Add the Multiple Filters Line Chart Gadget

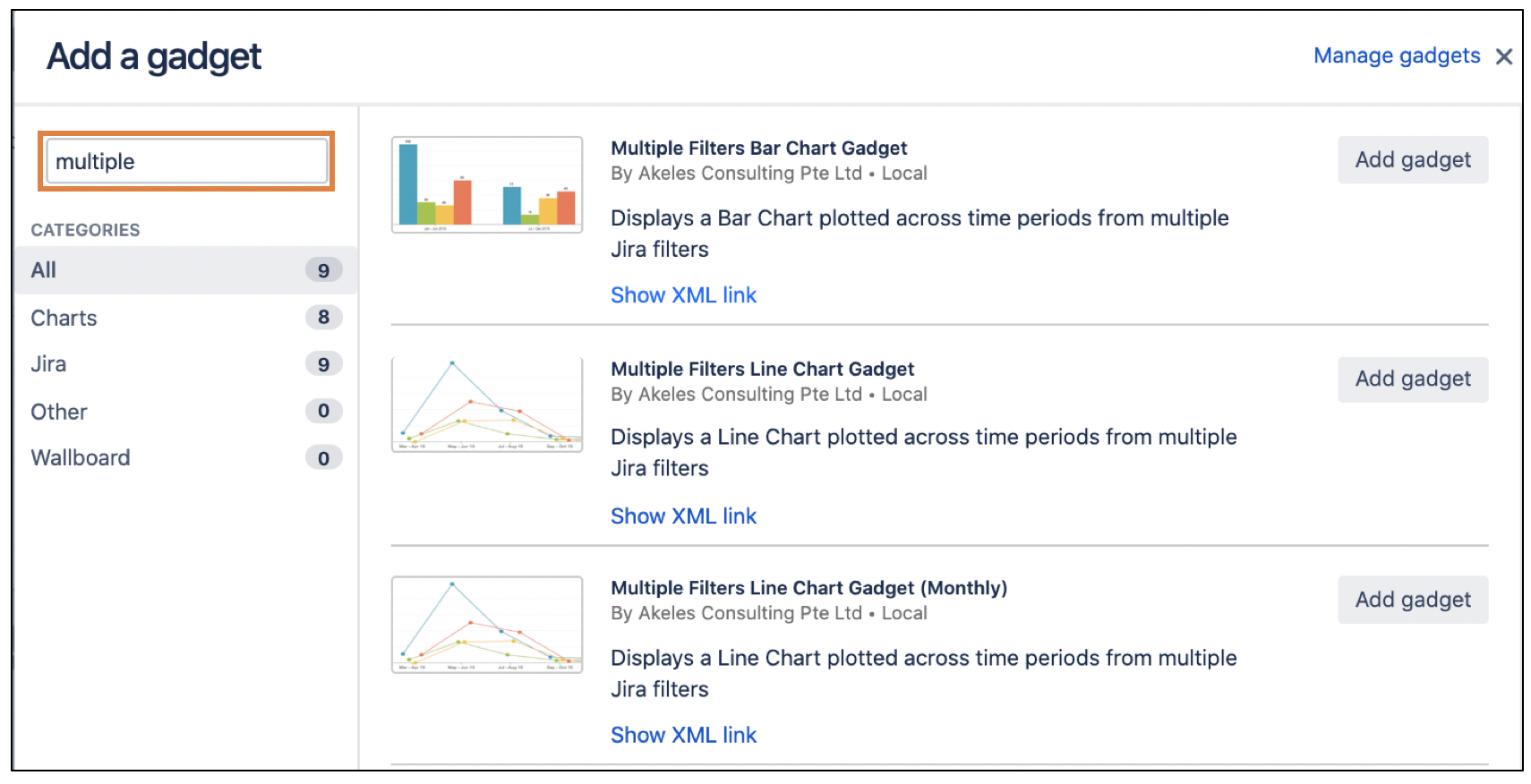(1412, 379)
